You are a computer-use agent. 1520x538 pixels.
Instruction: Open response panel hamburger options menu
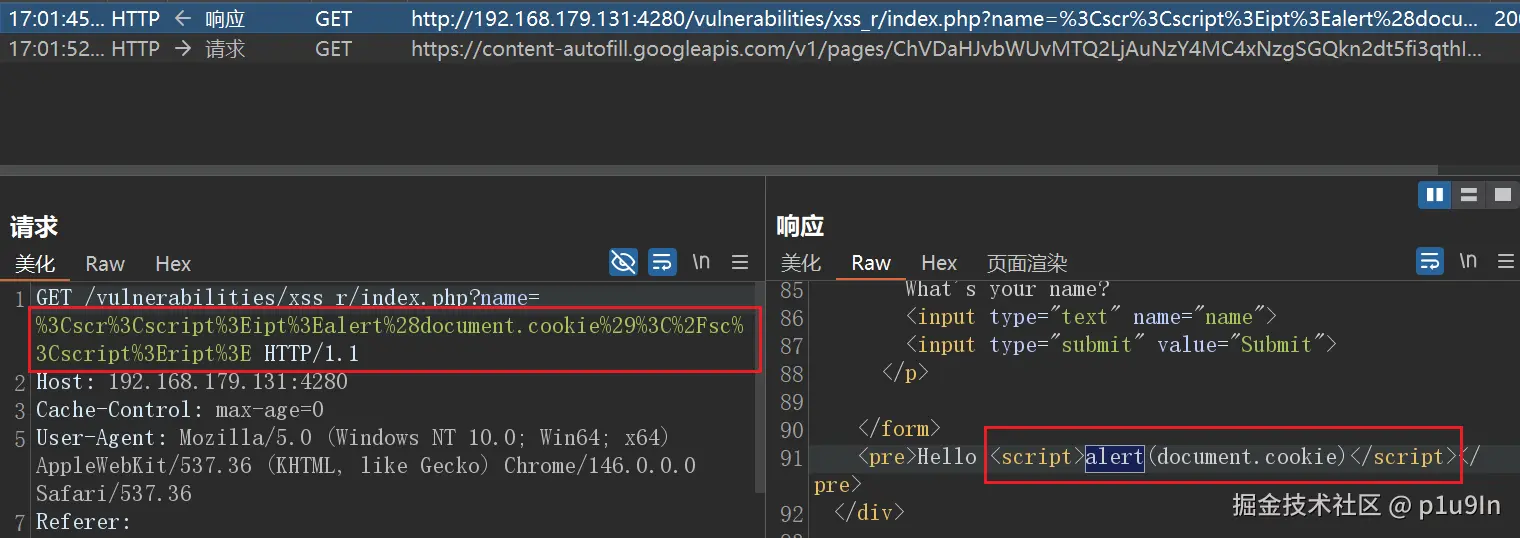(x=1504, y=262)
